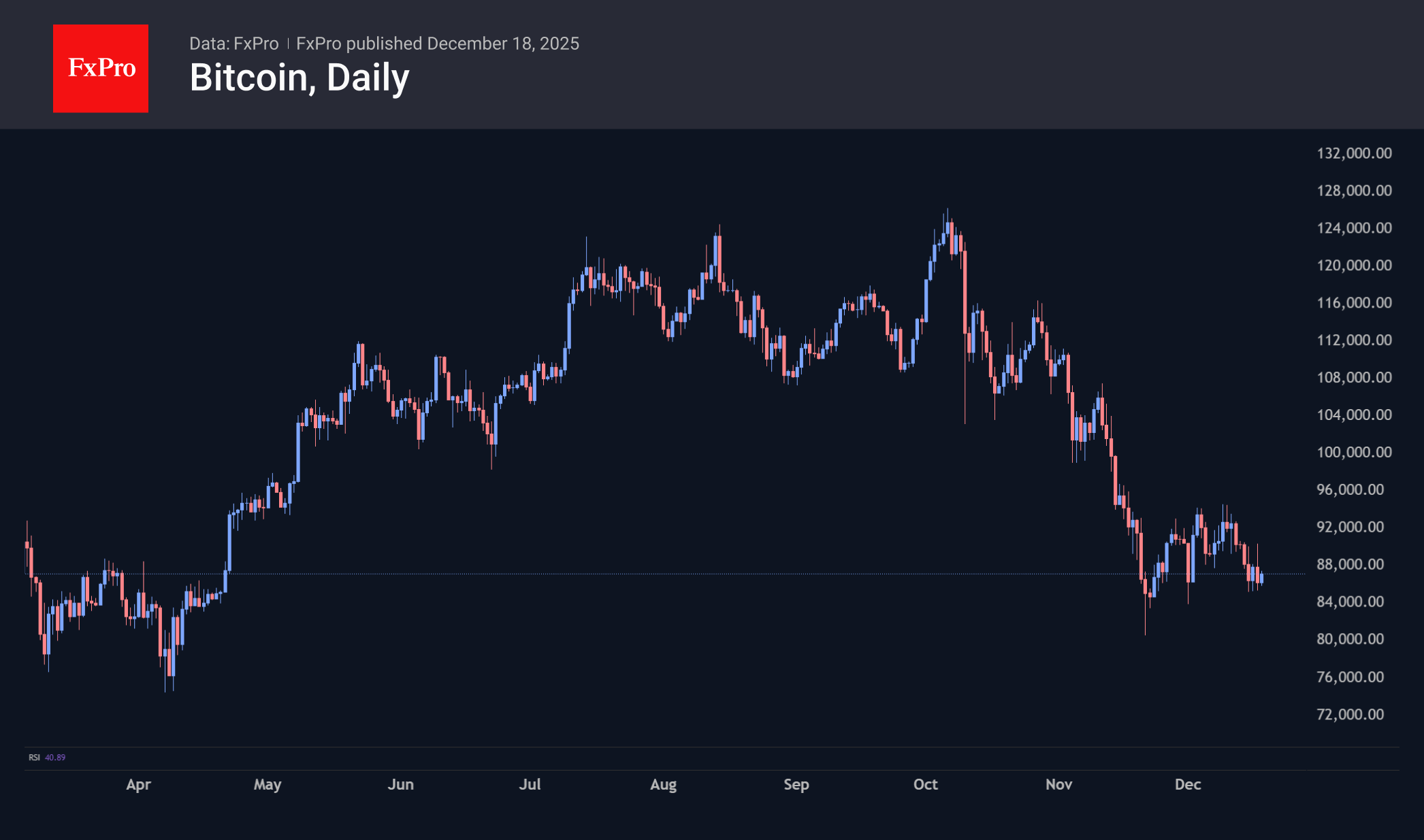
Task: Select the Jun label on time axis
Action: click(400, 784)
